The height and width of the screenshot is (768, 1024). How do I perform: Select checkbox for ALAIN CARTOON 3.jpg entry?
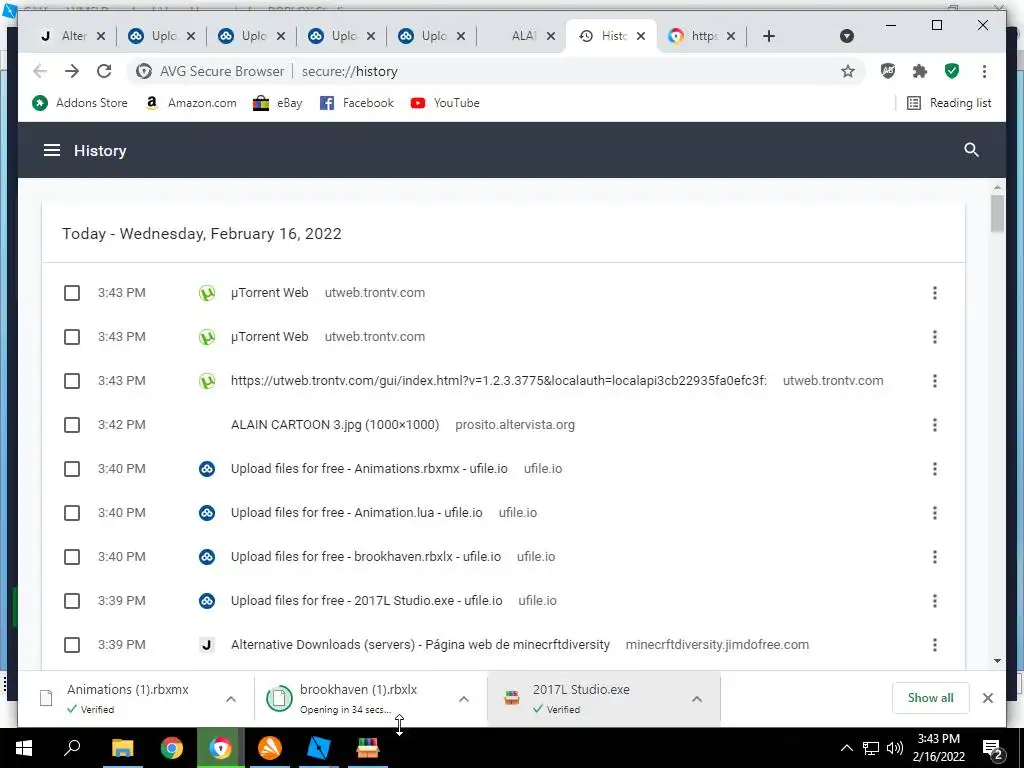pyautogui.click(x=72, y=424)
